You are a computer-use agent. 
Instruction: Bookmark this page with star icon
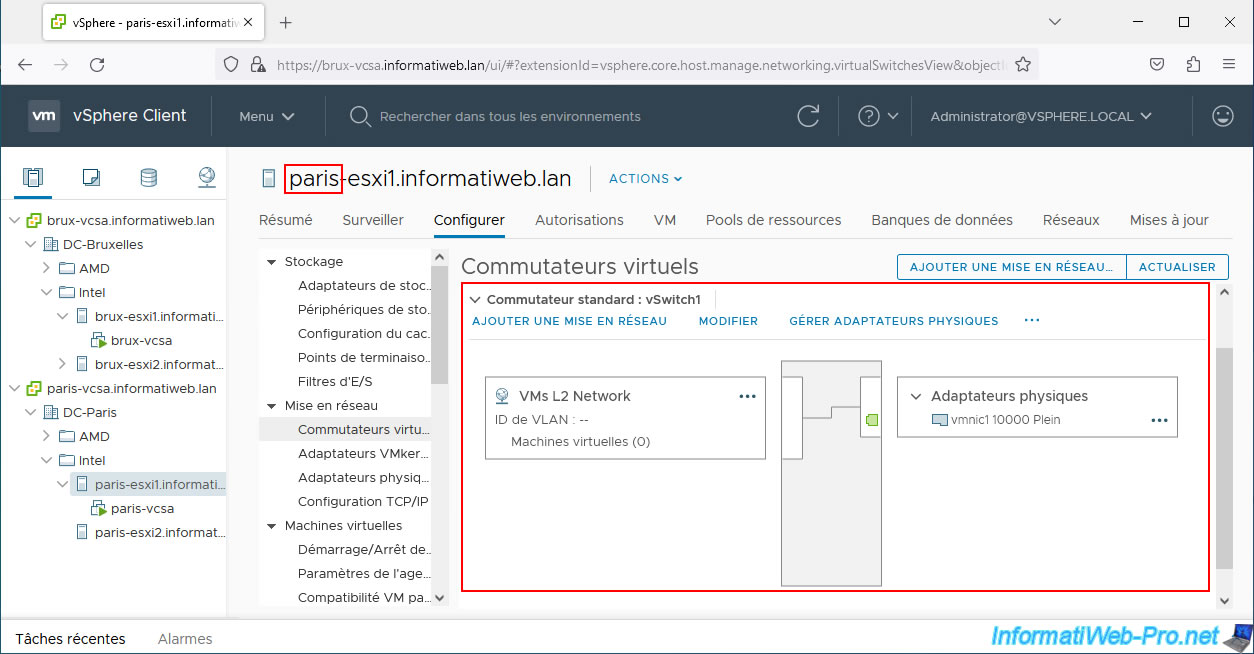coord(1022,64)
